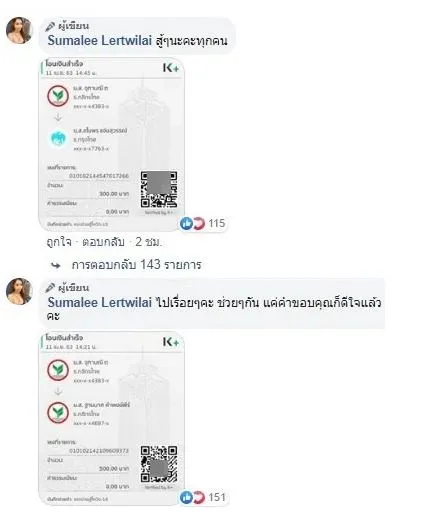The width and height of the screenshot is (426, 523).
Task: Click the reply arrow icon before 143 replies
Action: (x=56, y=265)
